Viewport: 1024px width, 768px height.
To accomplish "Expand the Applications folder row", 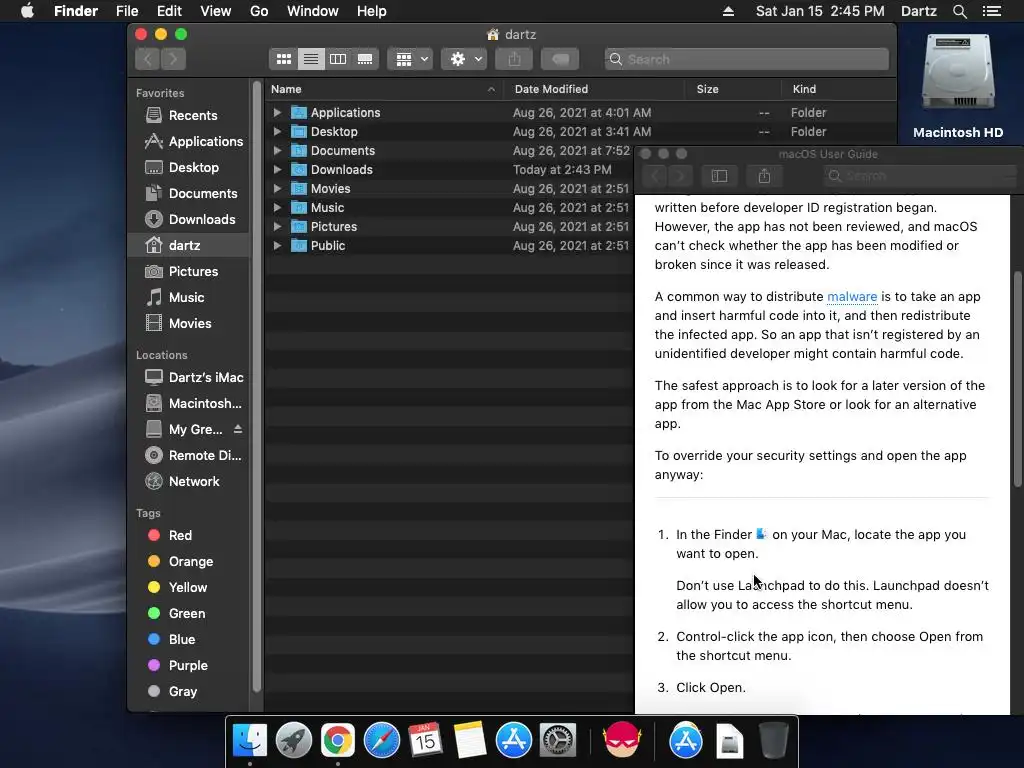I will pyautogui.click(x=277, y=112).
